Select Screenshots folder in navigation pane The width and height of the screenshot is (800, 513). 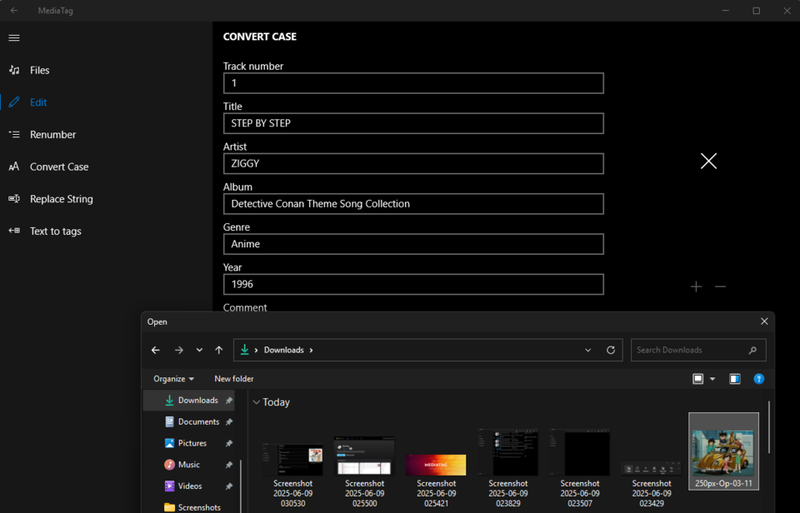[191, 507]
